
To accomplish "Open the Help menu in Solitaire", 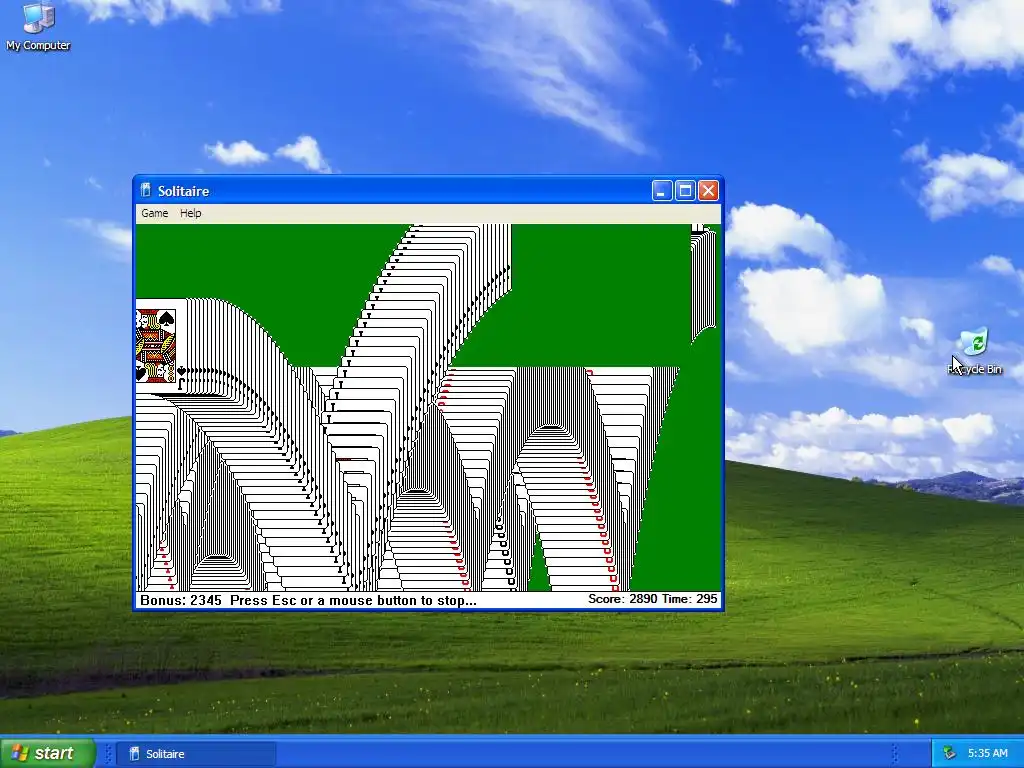I will point(191,214).
